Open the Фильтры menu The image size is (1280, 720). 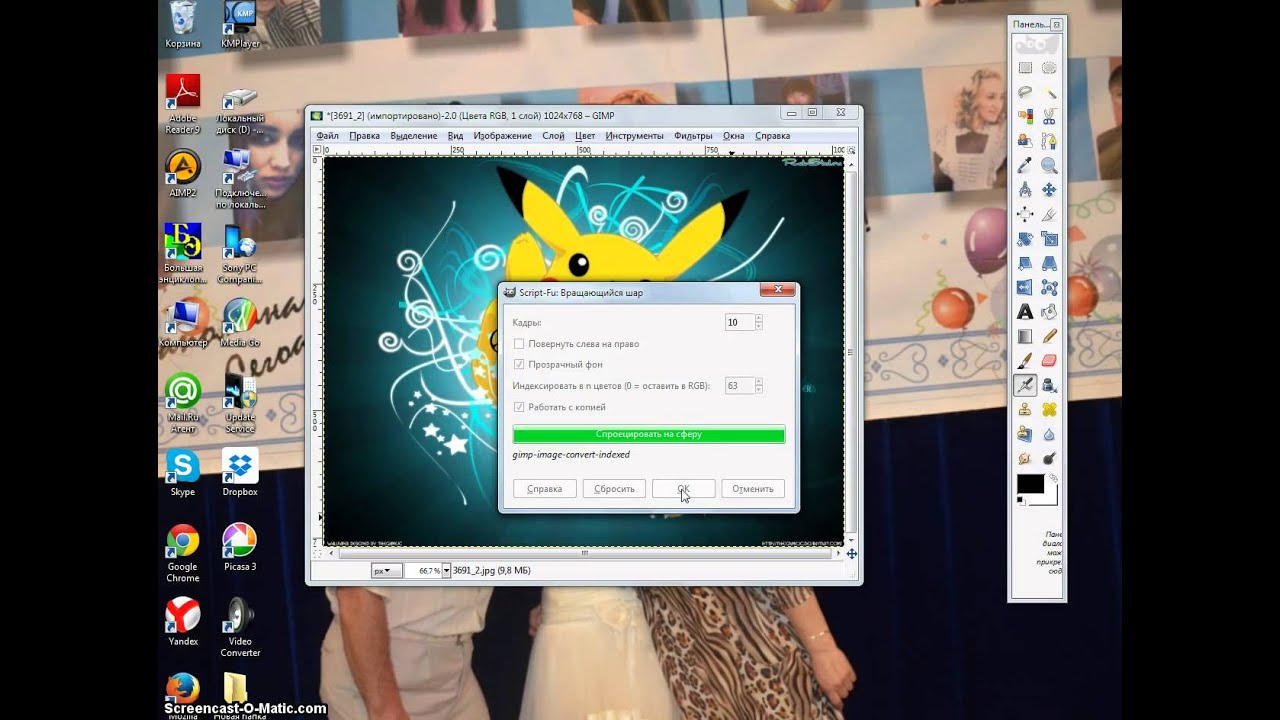pyautogui.click(x=693, y=136)
